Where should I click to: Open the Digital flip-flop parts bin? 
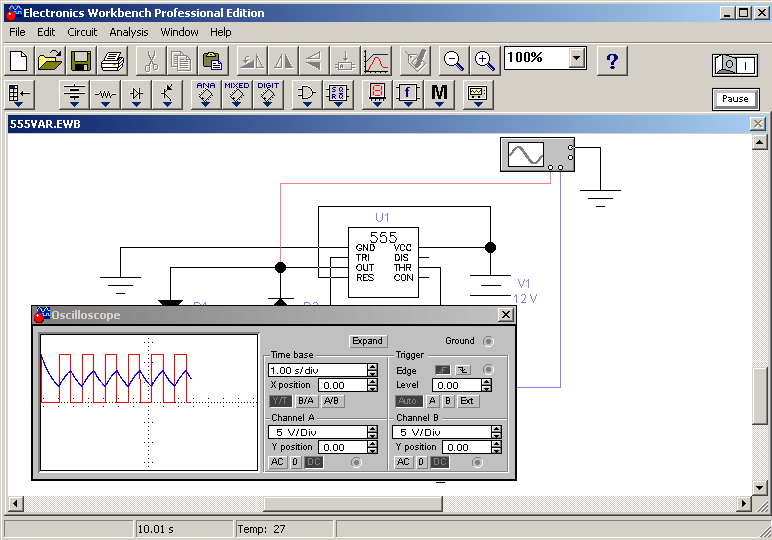click(338, 94)
